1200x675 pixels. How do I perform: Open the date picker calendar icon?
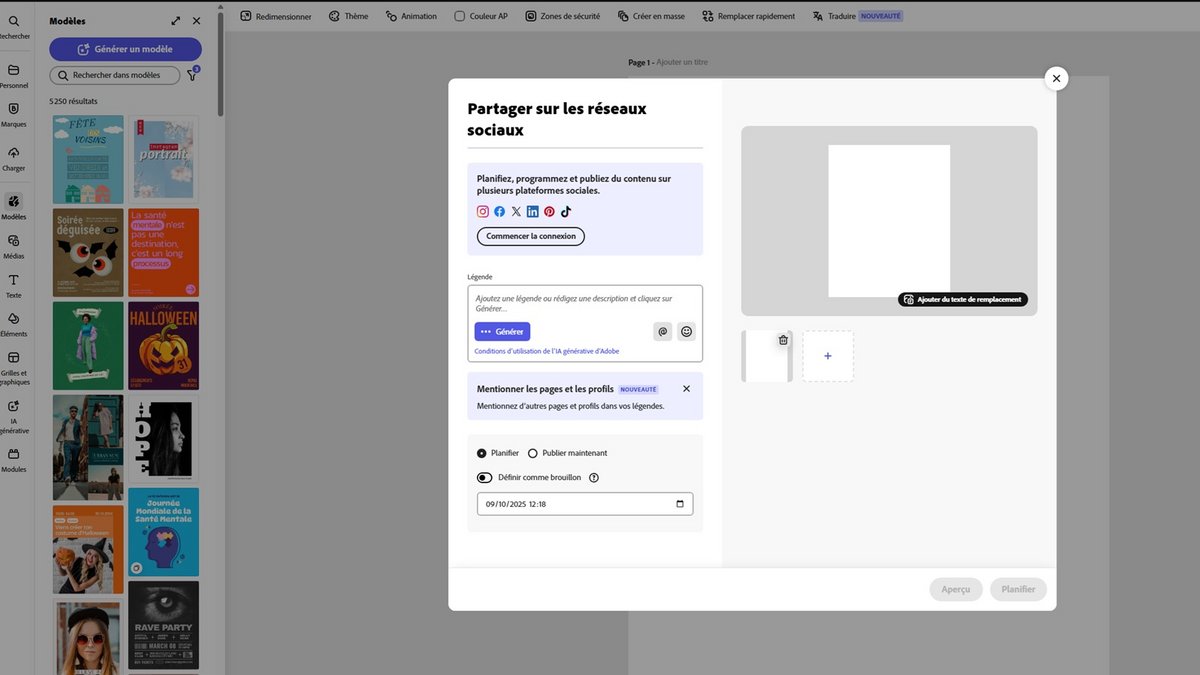point(680,504)
